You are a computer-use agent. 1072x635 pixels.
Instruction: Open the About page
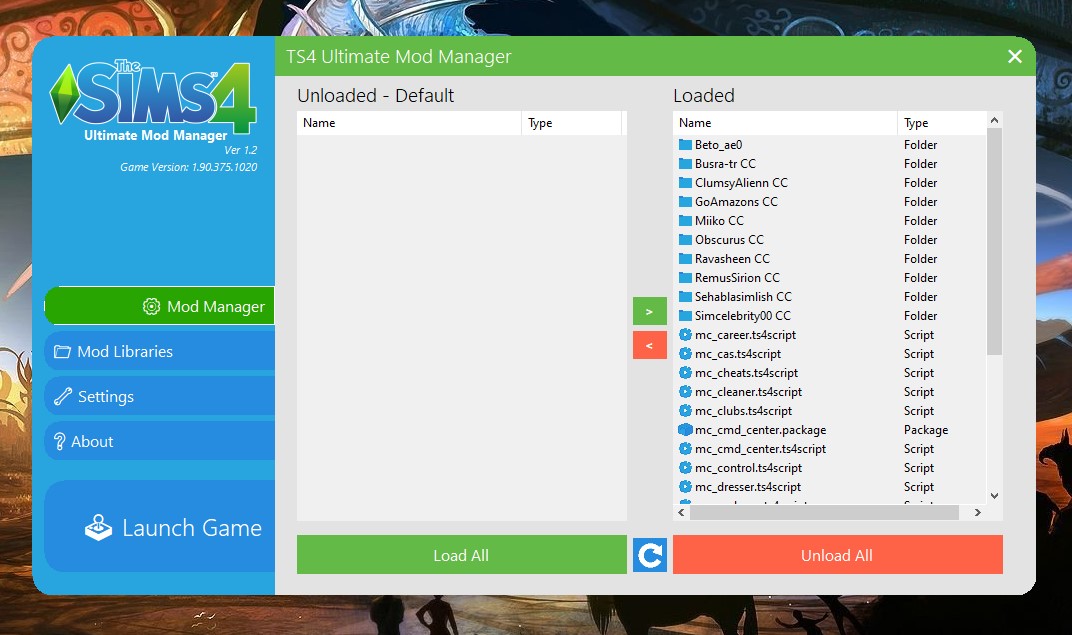[x=159, y=442]
